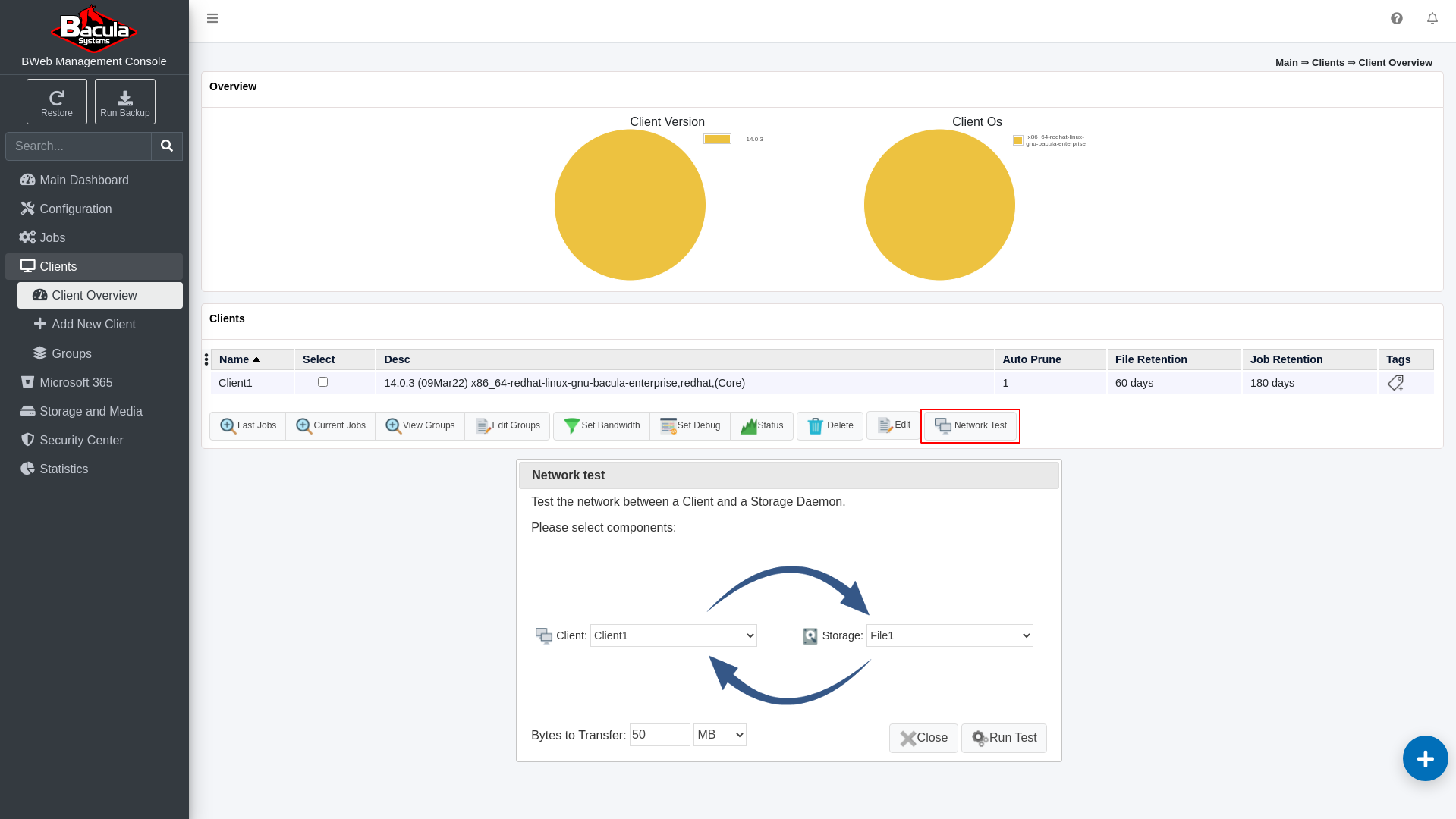This screenshot has width=1456, height=819.
Task: Open table column options dots icon
Action: tap(206, 359)
